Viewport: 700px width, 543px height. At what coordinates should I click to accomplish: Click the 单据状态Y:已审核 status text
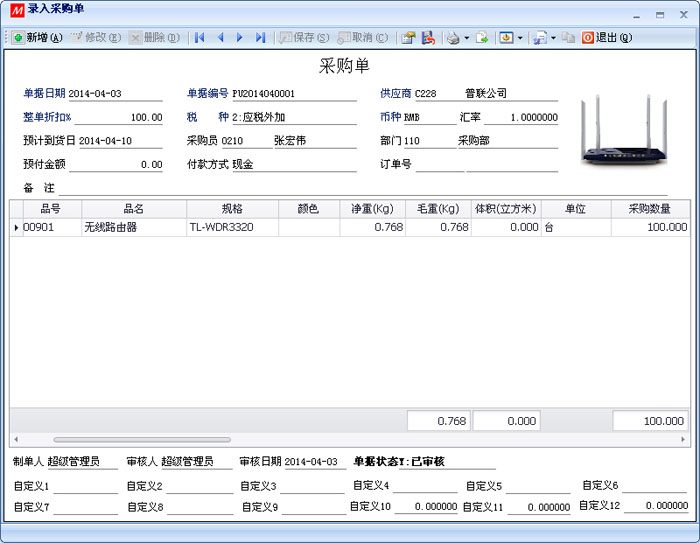[399, 461]
